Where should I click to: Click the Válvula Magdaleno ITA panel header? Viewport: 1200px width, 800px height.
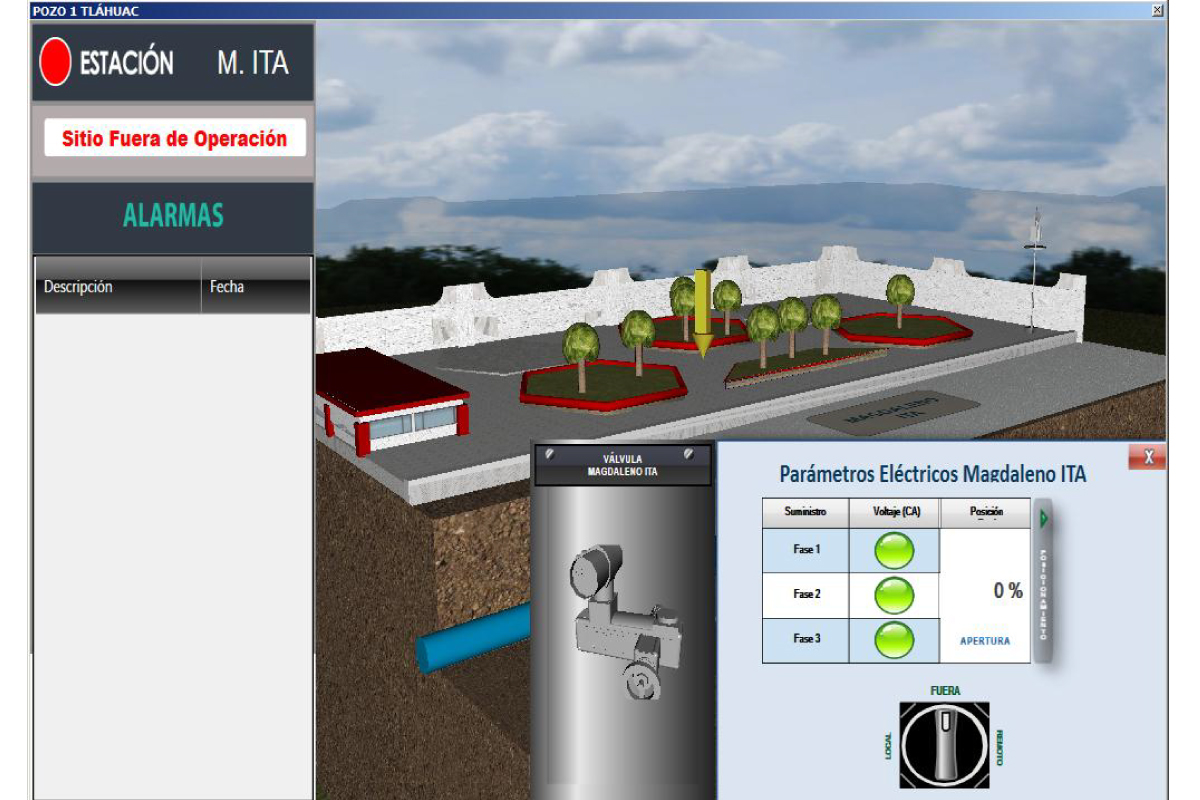pyautogui.click(x=622, y=465)
